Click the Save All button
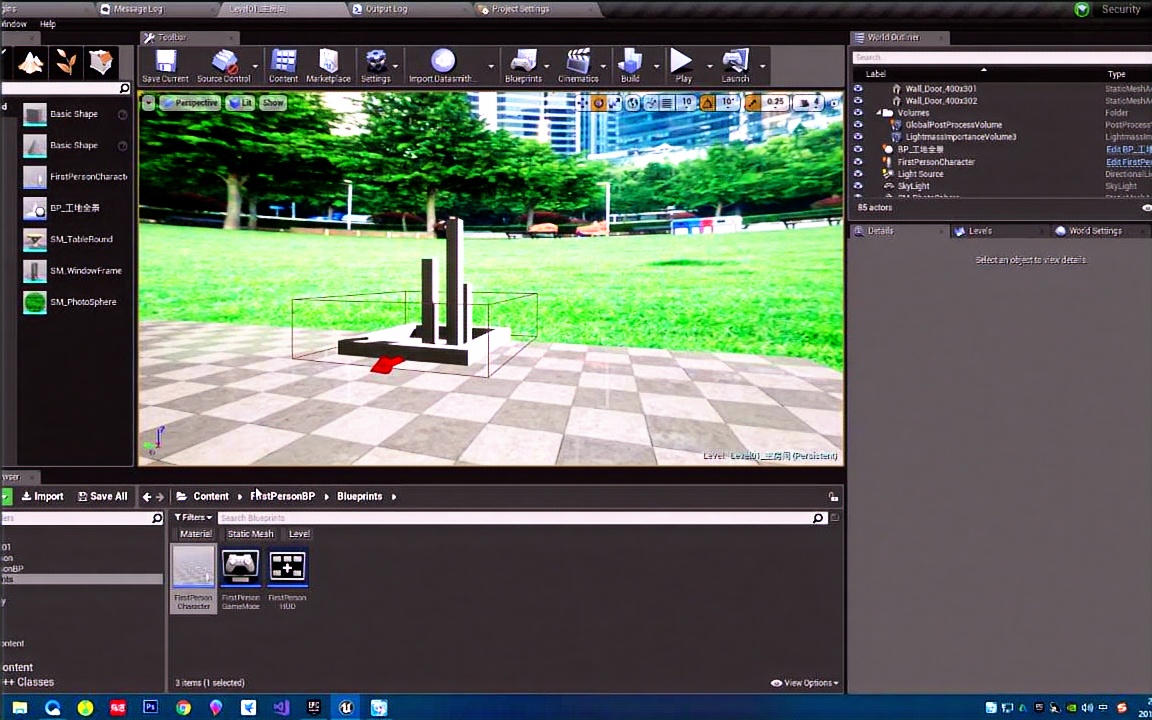This screenshot has width=1152, height=720. (x=101, y=495)
